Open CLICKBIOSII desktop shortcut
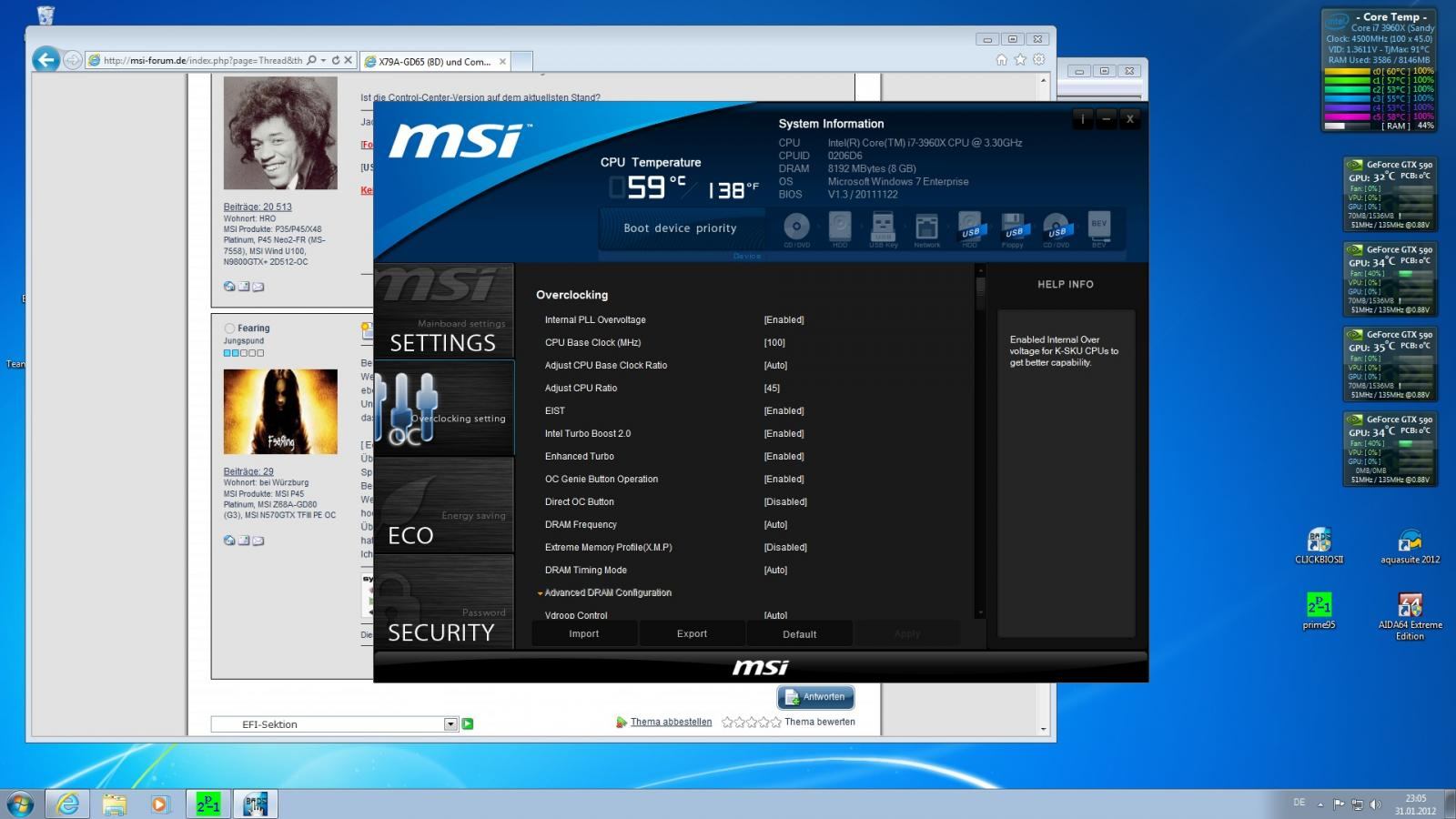 point(1319,546)
